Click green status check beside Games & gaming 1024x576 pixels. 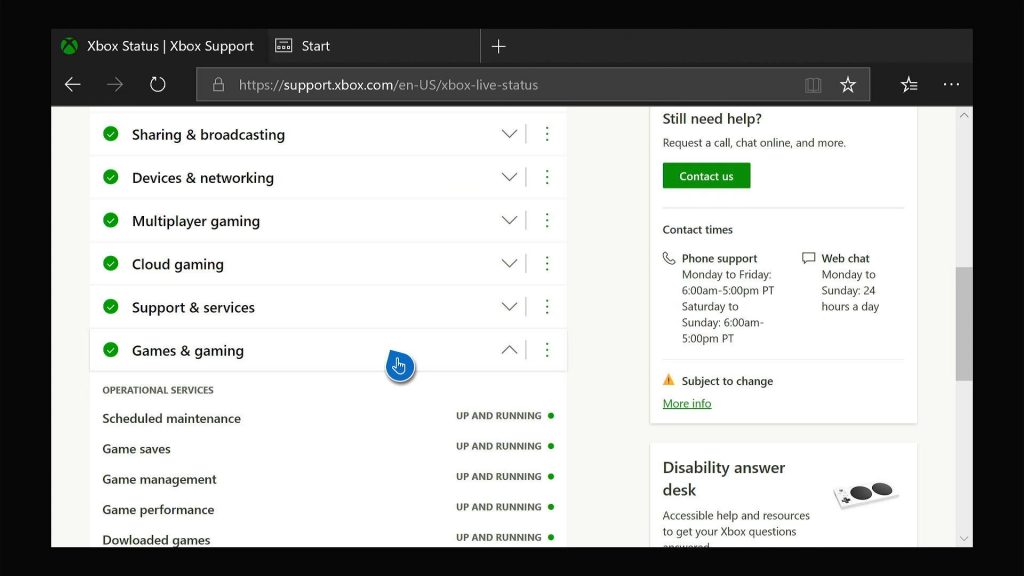(111, 350)
